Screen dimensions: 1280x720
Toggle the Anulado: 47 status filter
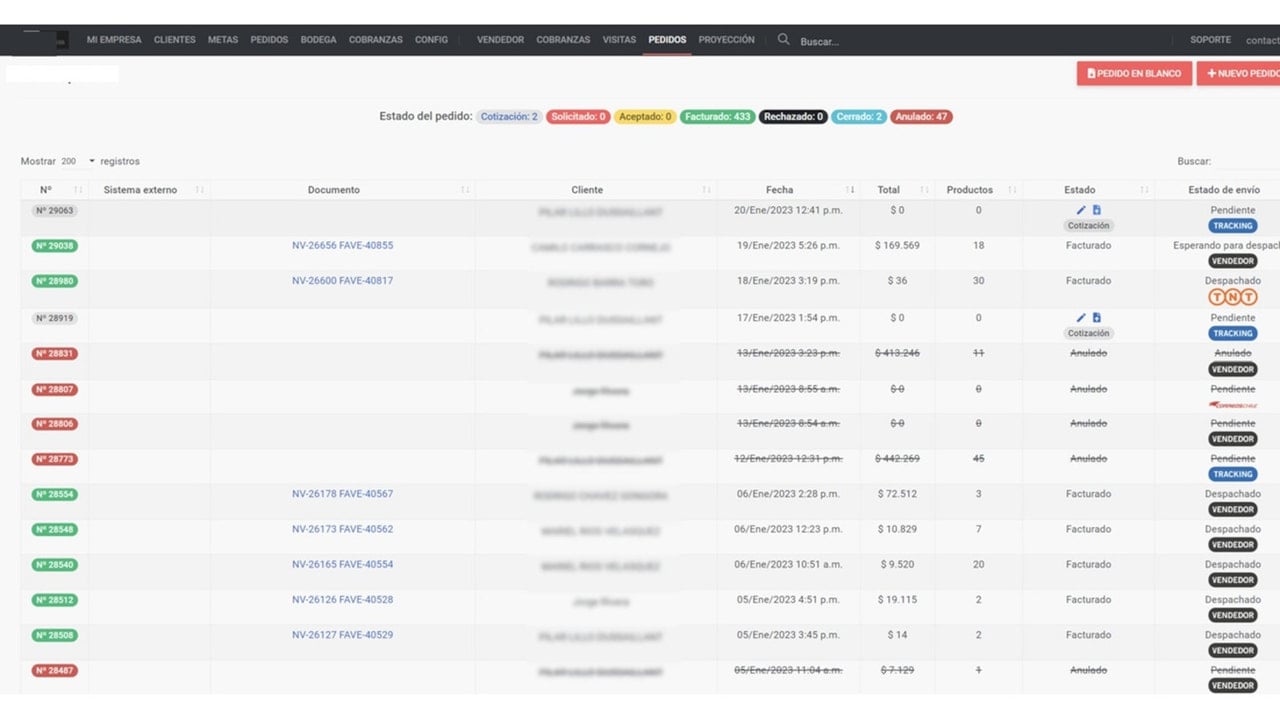(x=921, y=117)
